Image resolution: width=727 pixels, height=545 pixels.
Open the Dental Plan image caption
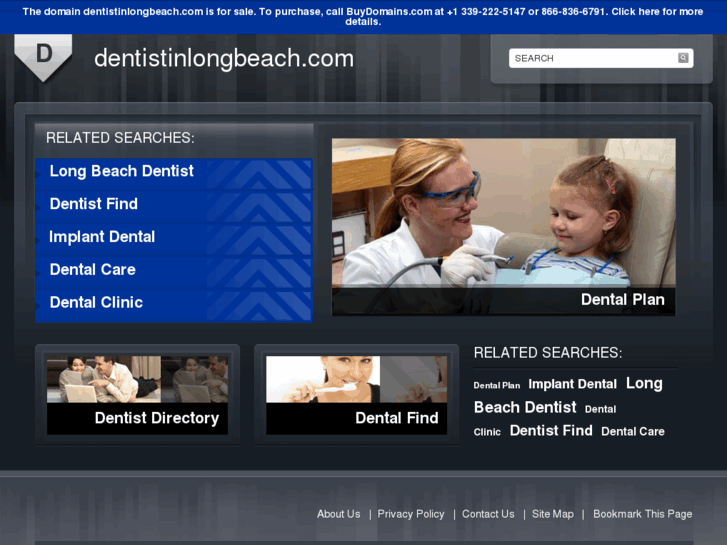623,300
